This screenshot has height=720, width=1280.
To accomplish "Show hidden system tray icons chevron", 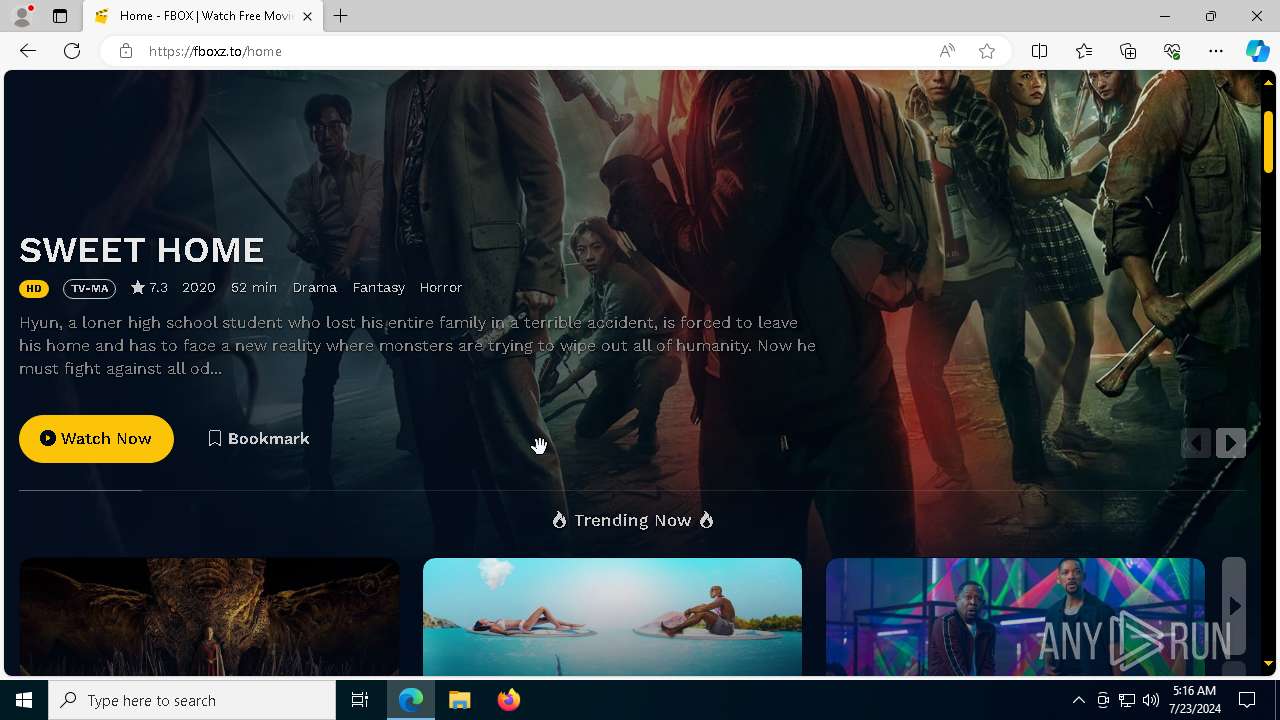I will click(x=1078, y=700).
